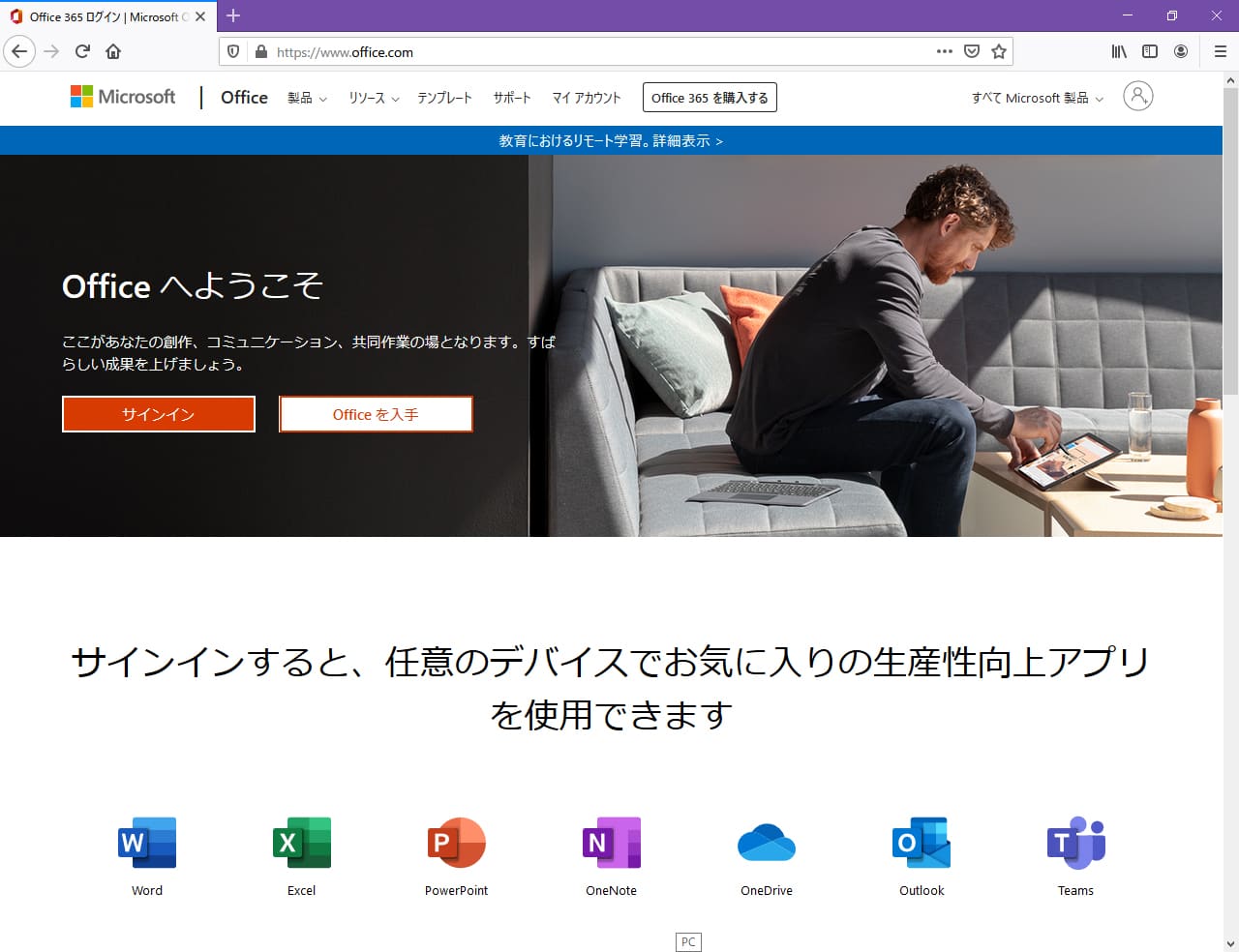Expand すべて Microsoft 製品 dropdown

tap(1038, 98)
